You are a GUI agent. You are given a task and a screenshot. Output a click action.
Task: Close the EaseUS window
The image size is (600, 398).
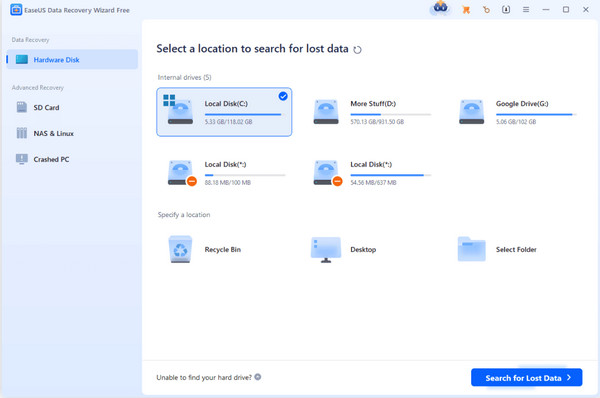(586, 10)
